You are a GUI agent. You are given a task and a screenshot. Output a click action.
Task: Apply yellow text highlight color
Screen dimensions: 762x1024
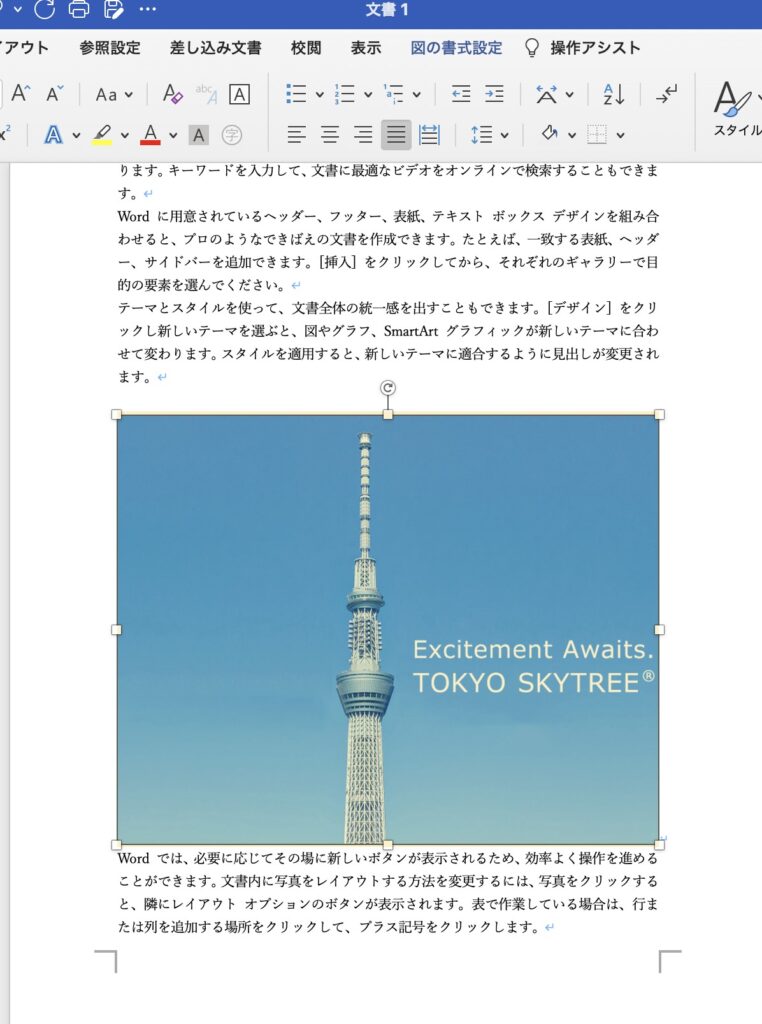coord(102,135)
